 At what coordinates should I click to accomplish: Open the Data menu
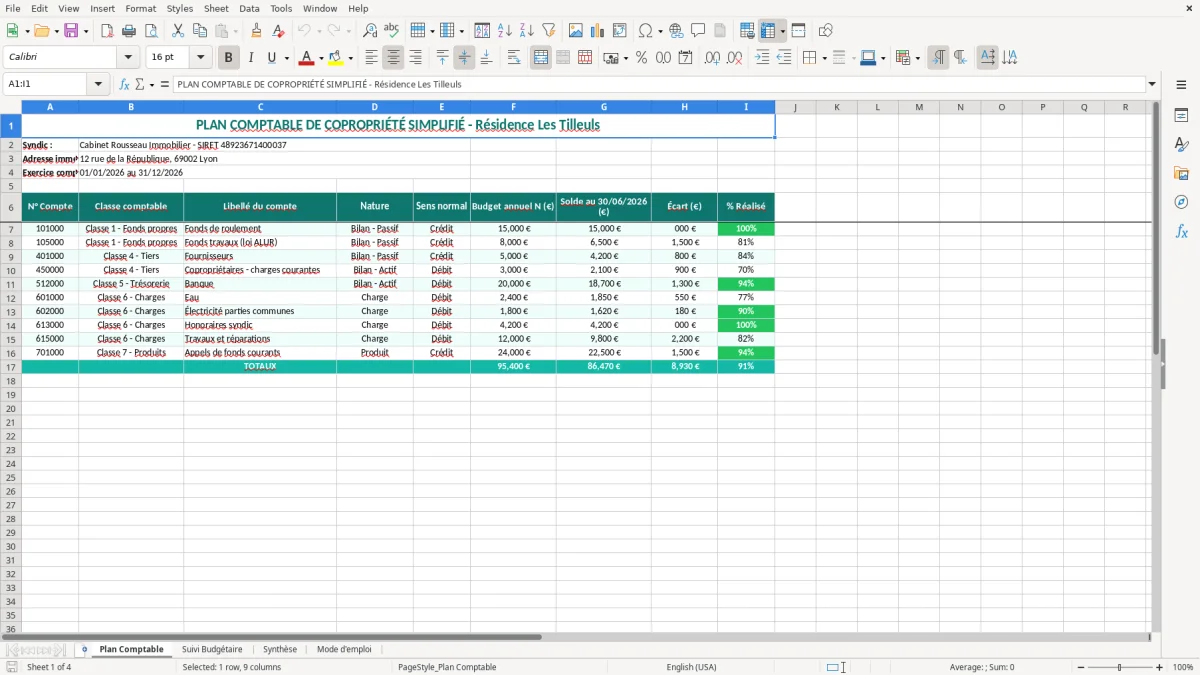(249, 8)
